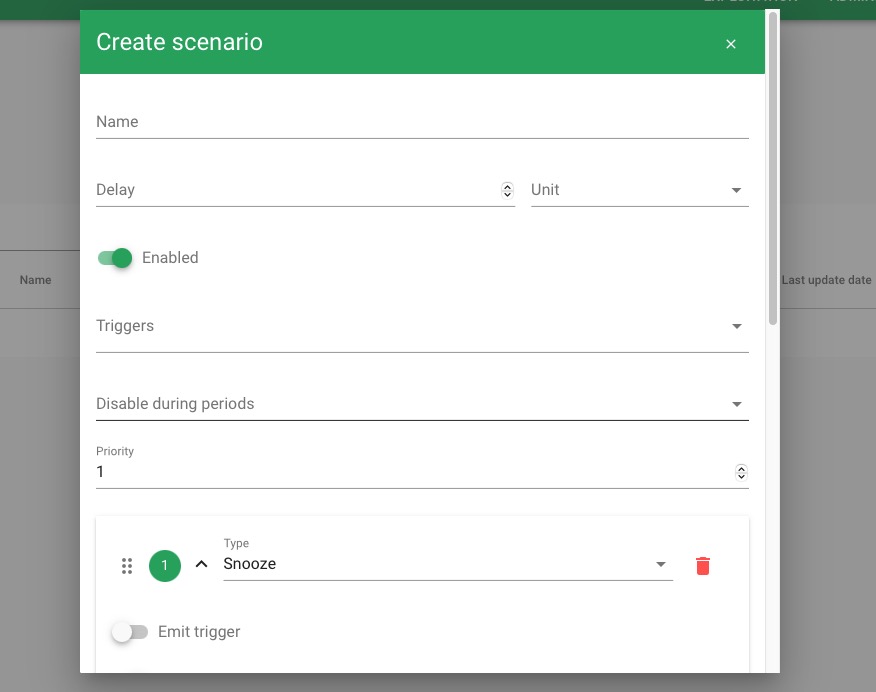Increment Delay using its stepper up arrow
This screenshot has width=876, height=692.
pyautogui.click(x=507, y=185)
